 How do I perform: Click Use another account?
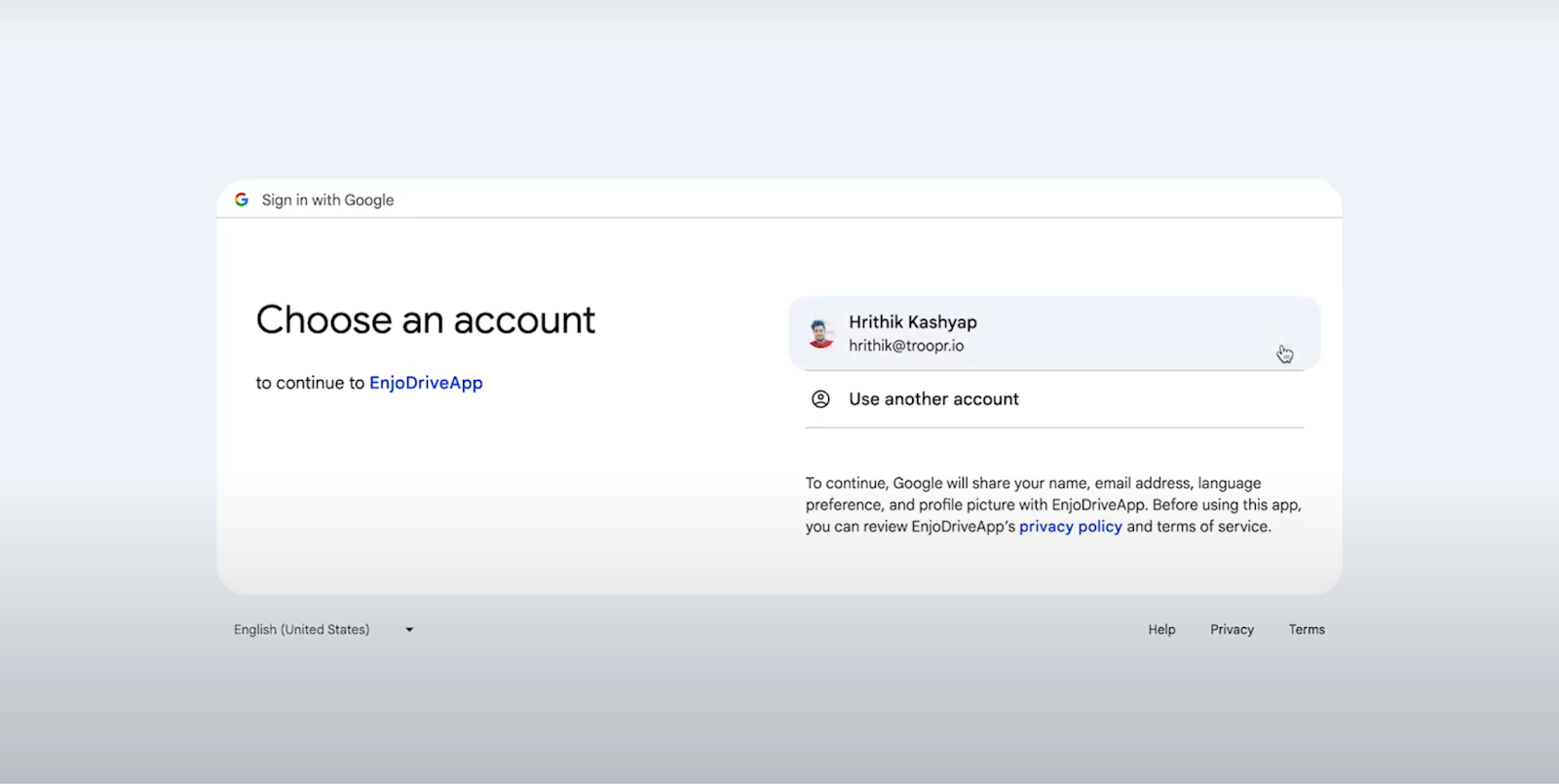tap(1054, 399)
